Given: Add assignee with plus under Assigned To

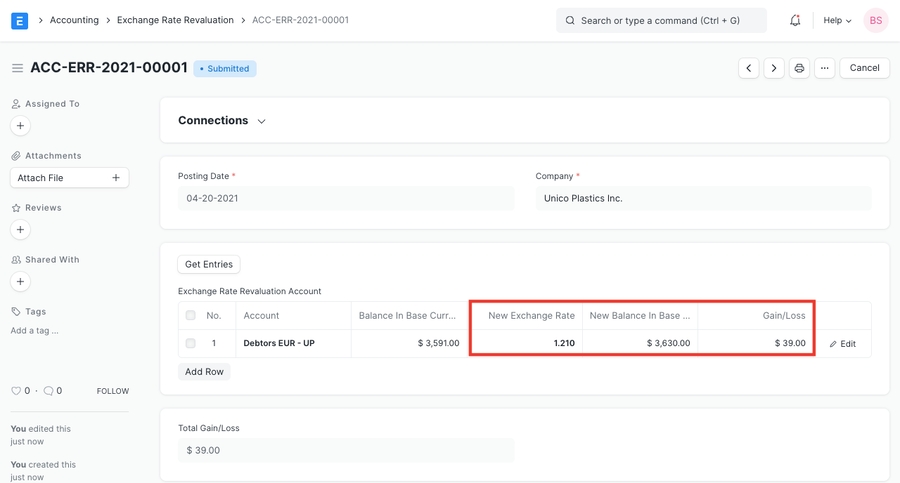Looking at the screenshot, I should click(x=20, y=126).
